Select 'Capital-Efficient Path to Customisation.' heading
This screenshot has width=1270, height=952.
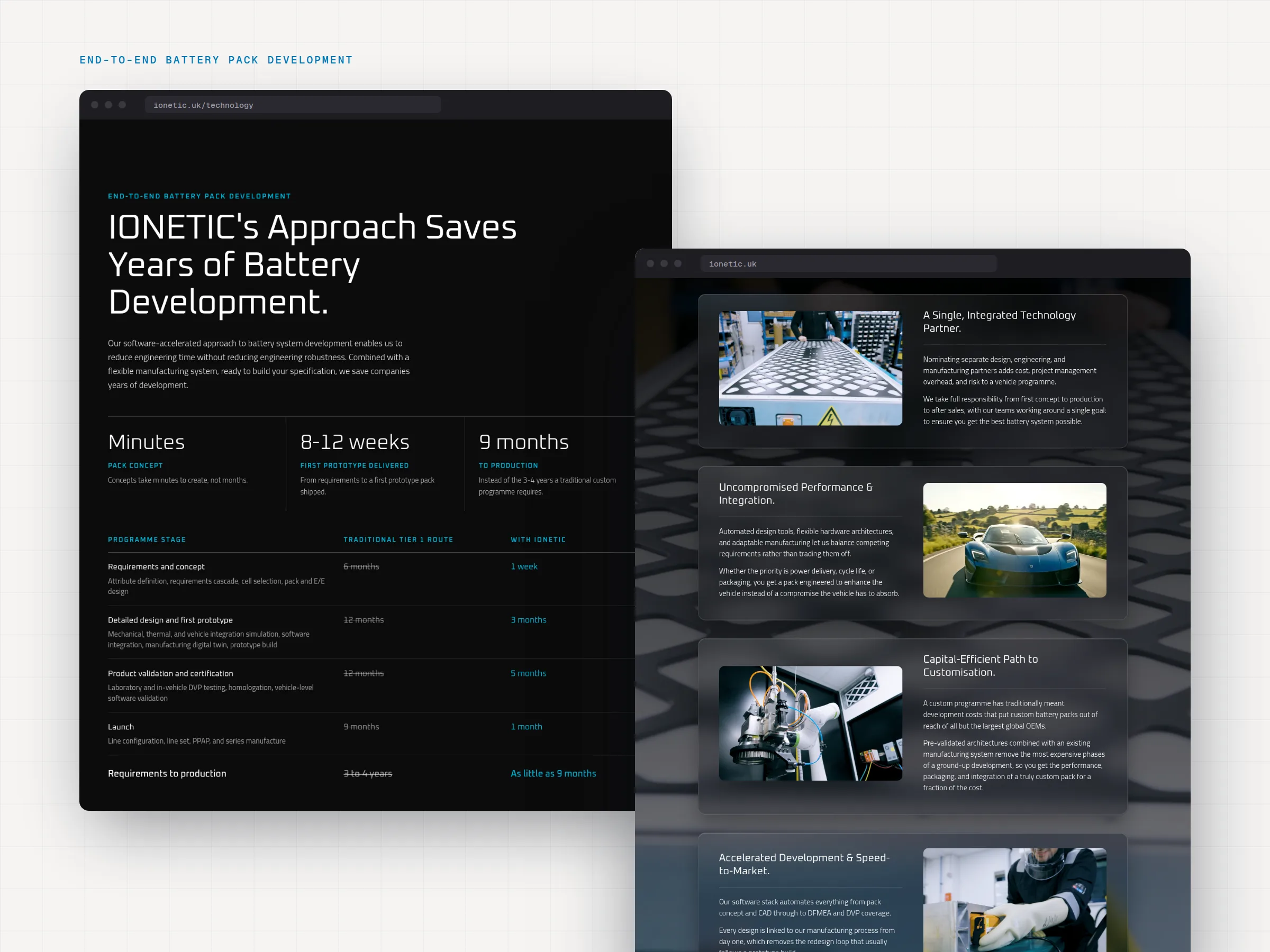980,666
